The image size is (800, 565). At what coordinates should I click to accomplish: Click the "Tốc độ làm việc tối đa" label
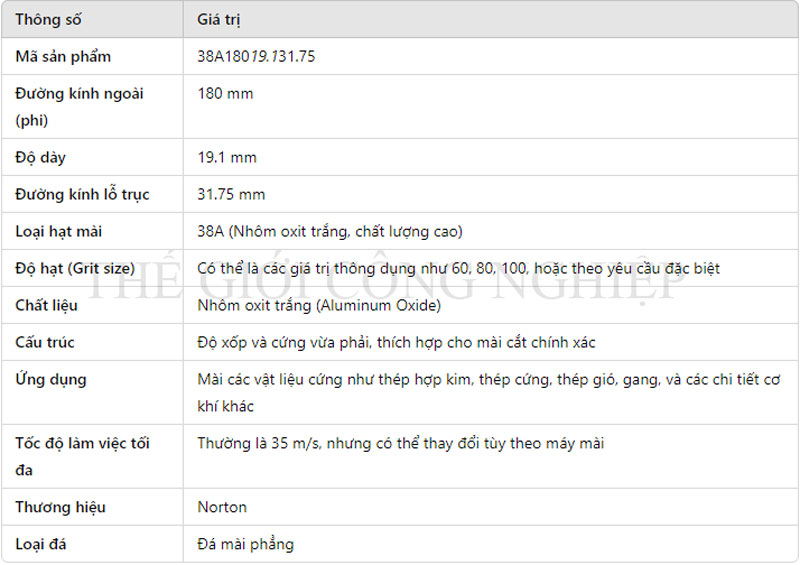pyautogui.click(x=82, y=456)
